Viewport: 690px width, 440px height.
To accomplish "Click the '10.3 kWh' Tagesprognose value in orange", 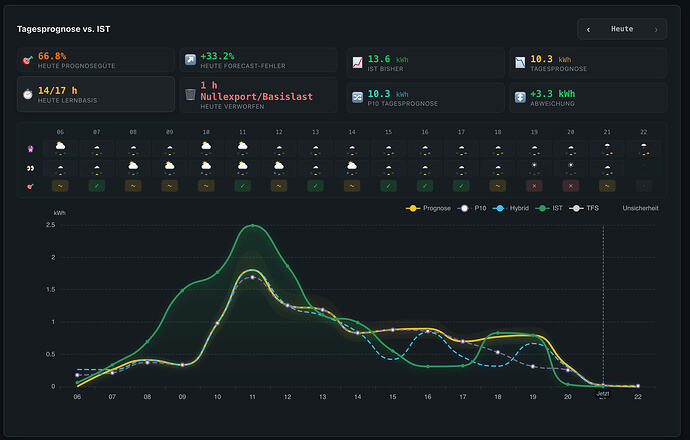I will coord(551,59).
